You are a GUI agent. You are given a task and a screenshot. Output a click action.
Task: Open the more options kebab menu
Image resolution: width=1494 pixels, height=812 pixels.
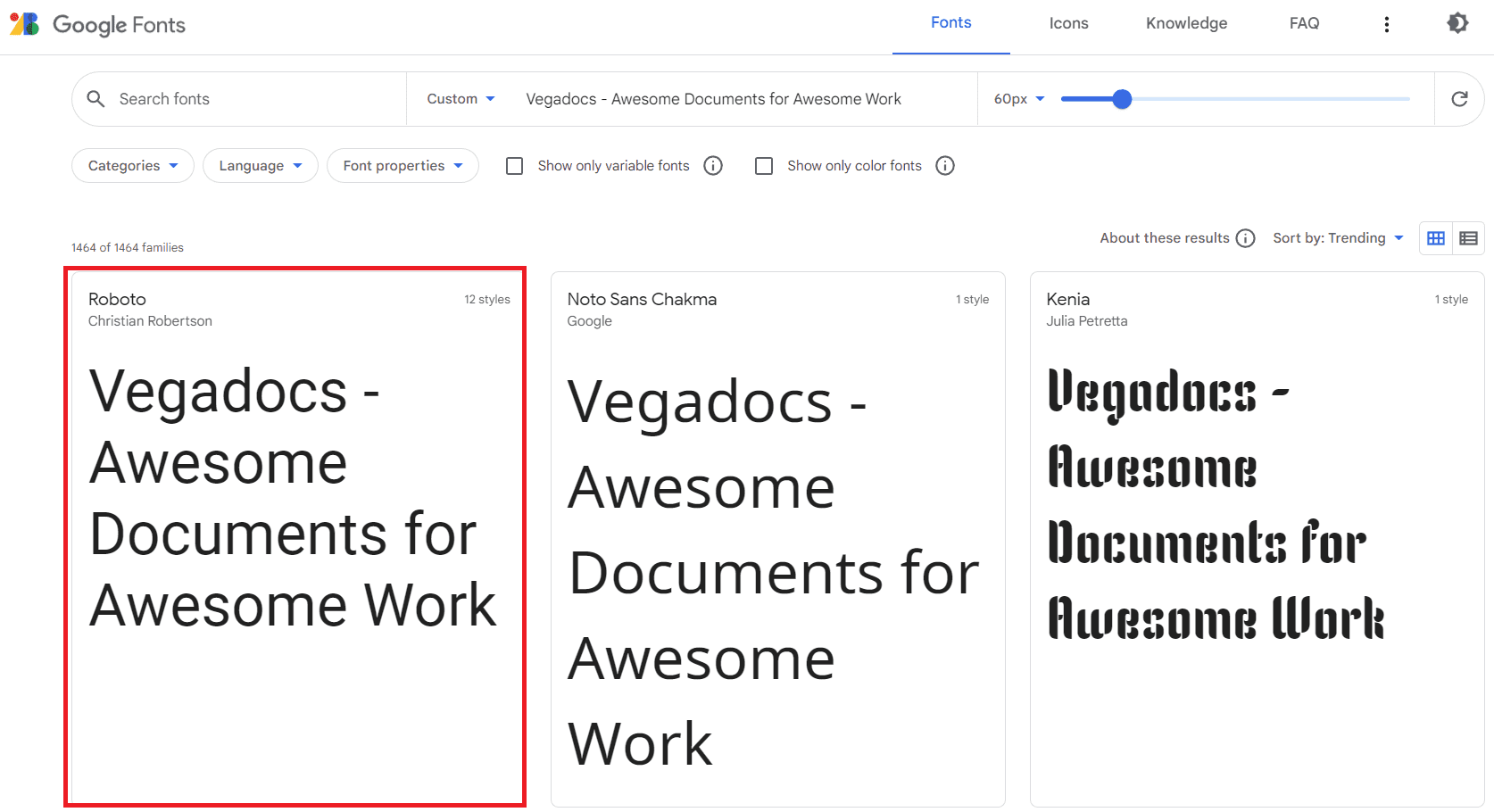click(x=1386, y=23)
